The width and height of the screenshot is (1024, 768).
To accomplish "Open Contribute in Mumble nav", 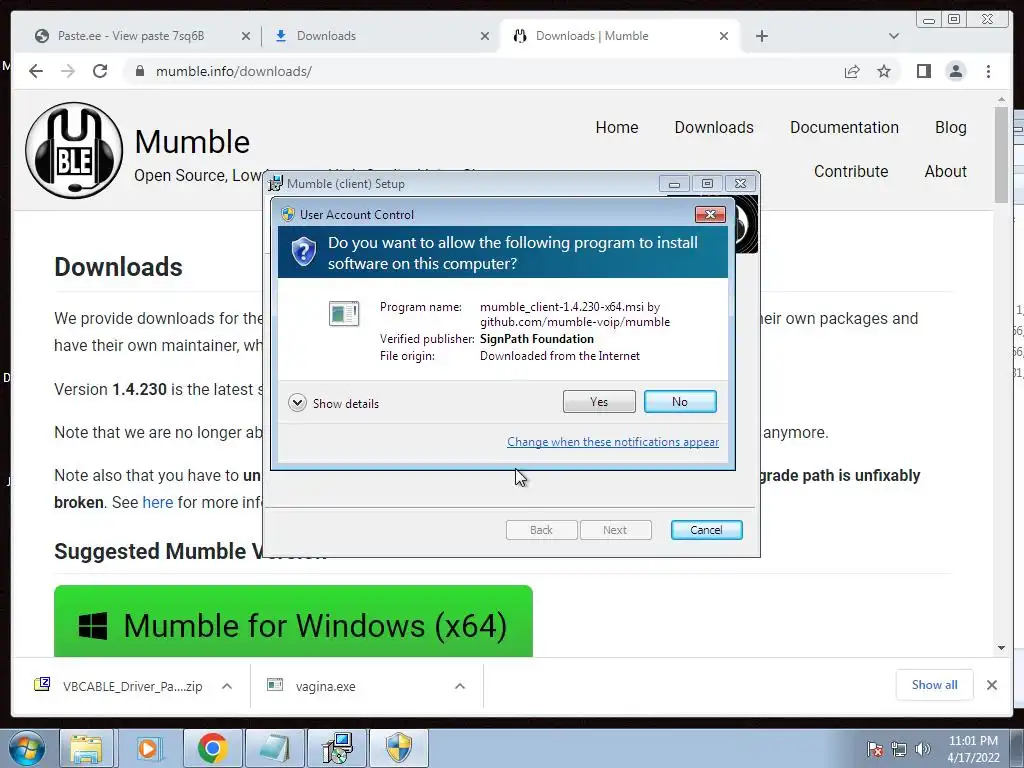I will (x=850, y=171).
